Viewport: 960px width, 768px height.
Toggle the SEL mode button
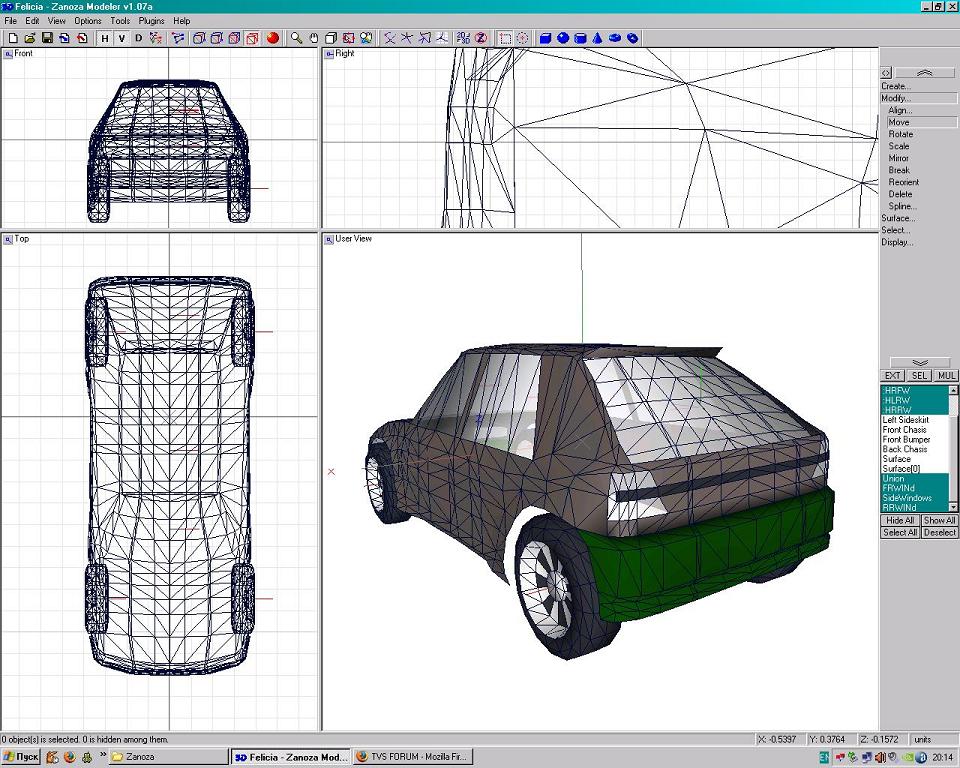[x=919, y=376]
